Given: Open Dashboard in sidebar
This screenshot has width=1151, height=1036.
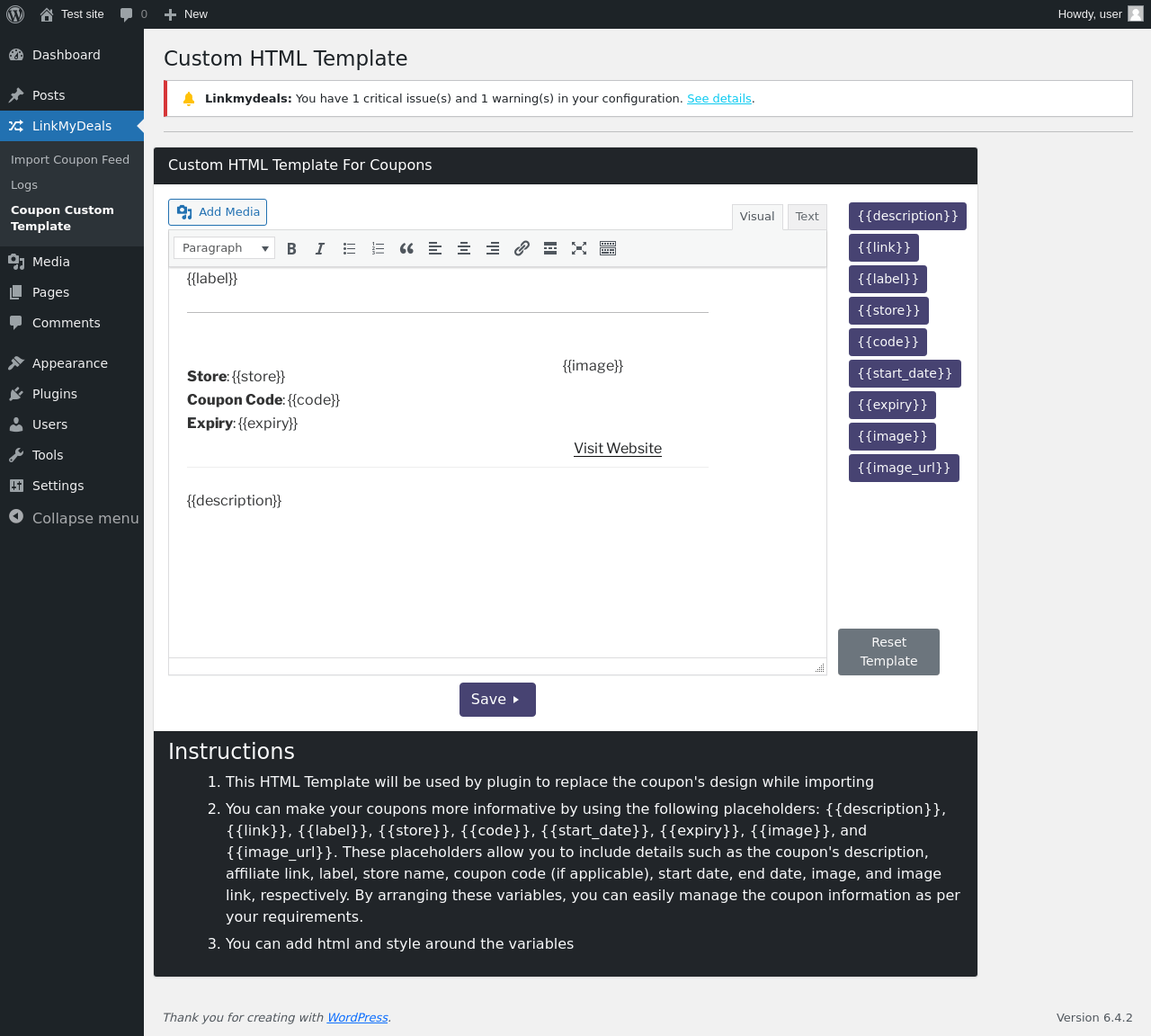Looking at the screenshot, I should (x=72, y=55).
